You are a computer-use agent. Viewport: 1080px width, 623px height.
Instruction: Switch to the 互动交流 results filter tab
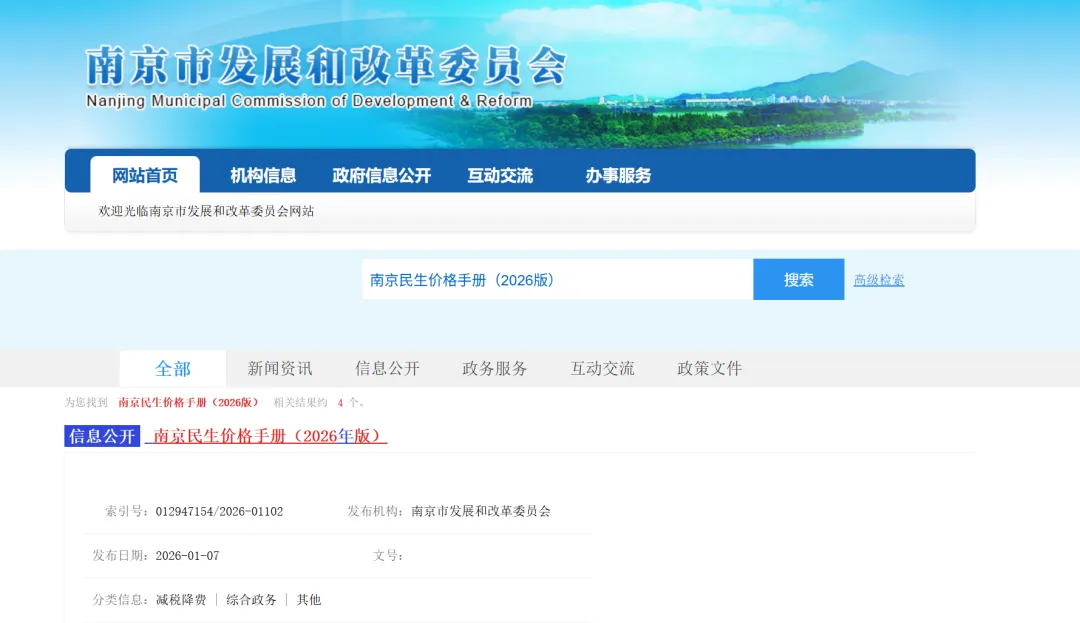click(602, 368)
